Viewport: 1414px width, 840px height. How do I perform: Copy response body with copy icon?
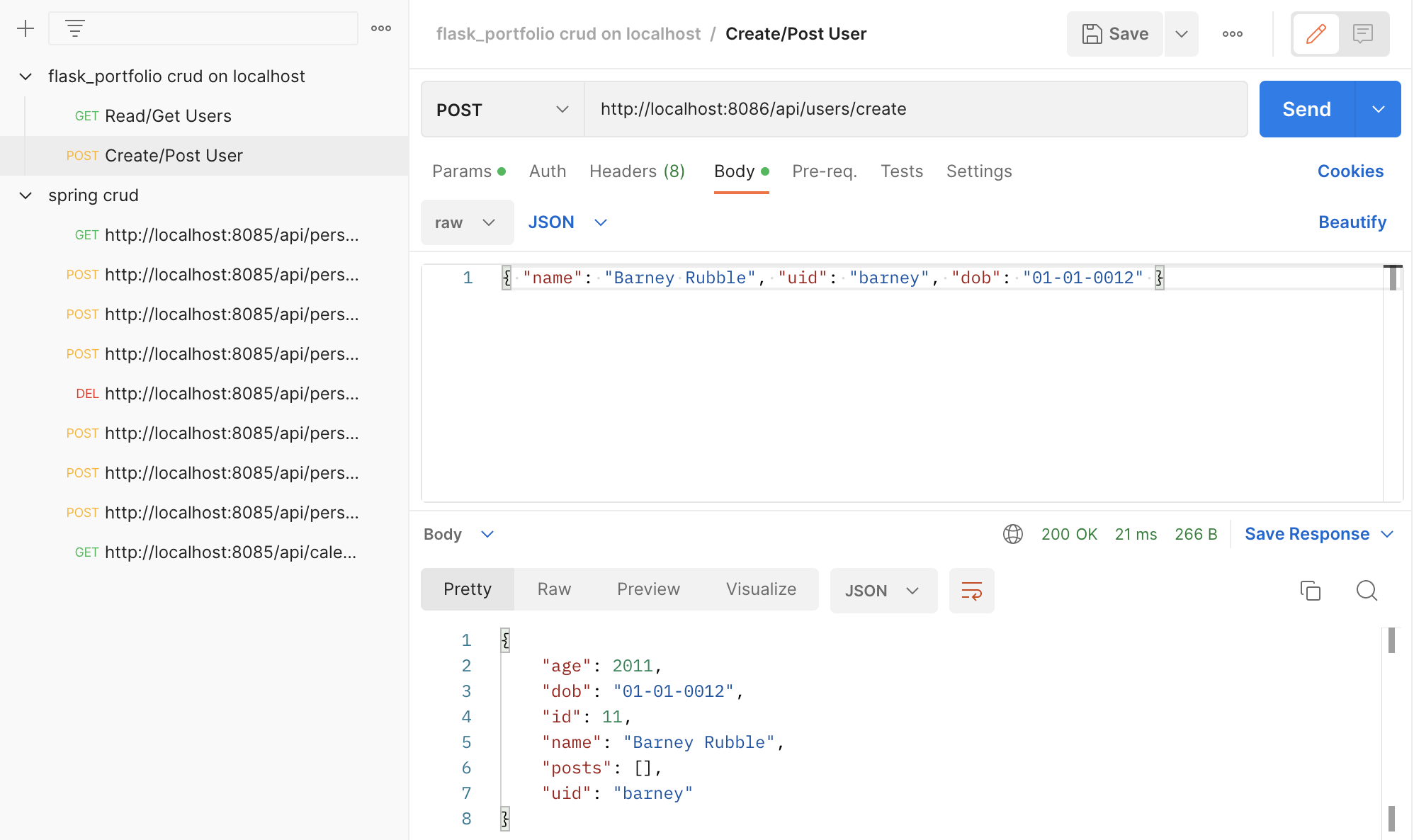1310,591
